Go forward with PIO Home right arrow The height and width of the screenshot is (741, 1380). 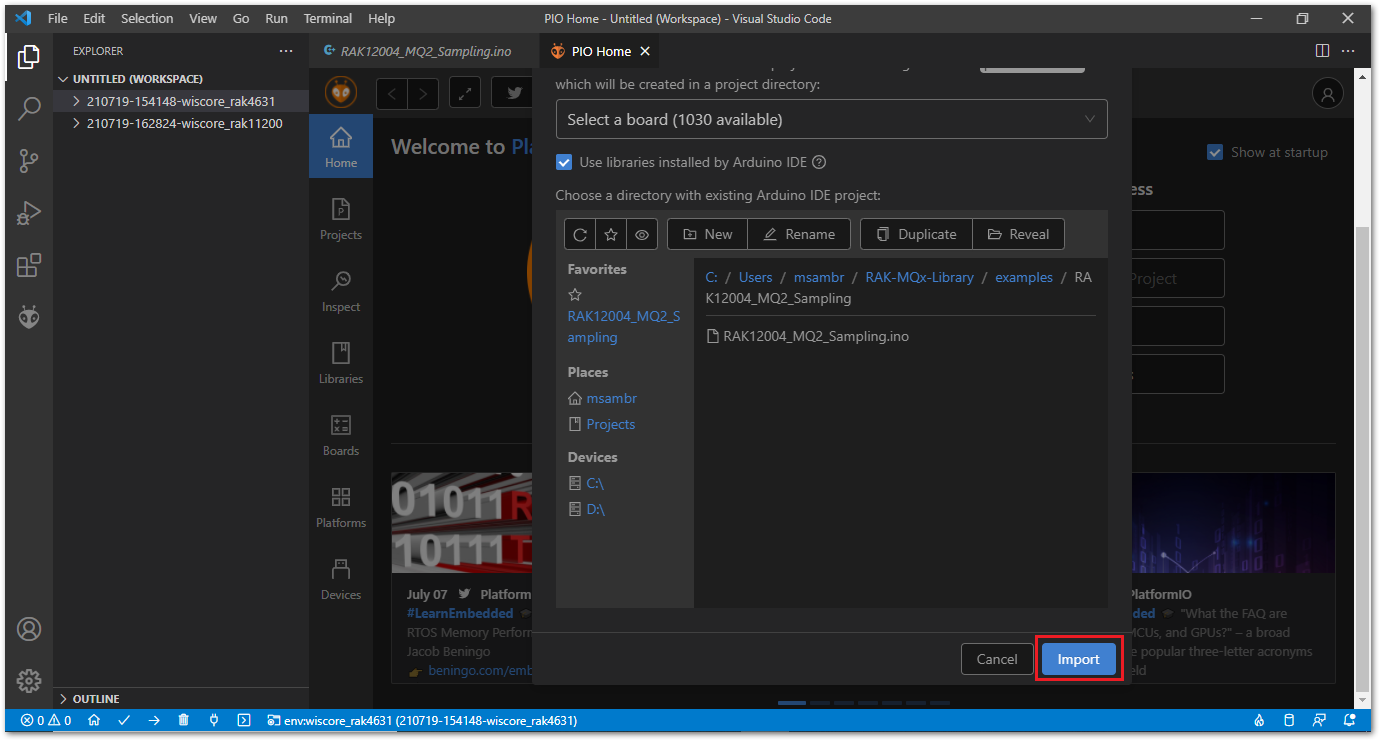pos(423,93)
